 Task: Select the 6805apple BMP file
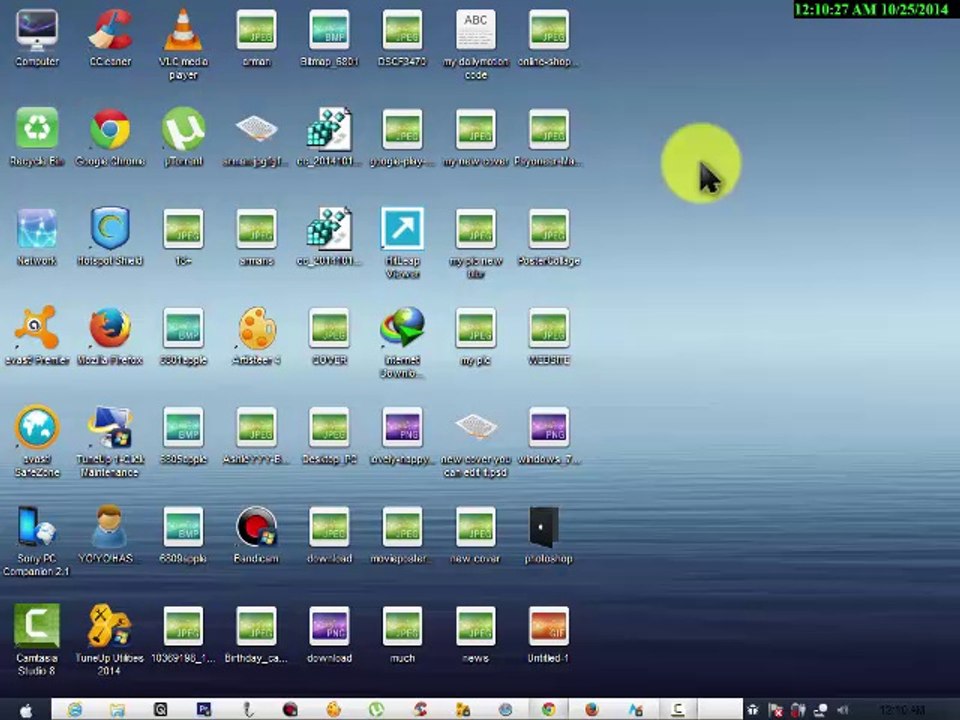pos(183,436)
